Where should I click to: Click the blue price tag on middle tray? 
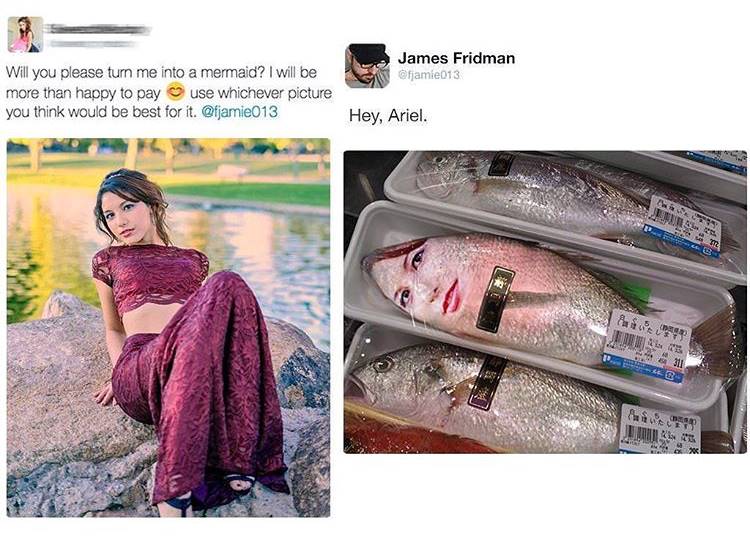(x=643, y=370)
